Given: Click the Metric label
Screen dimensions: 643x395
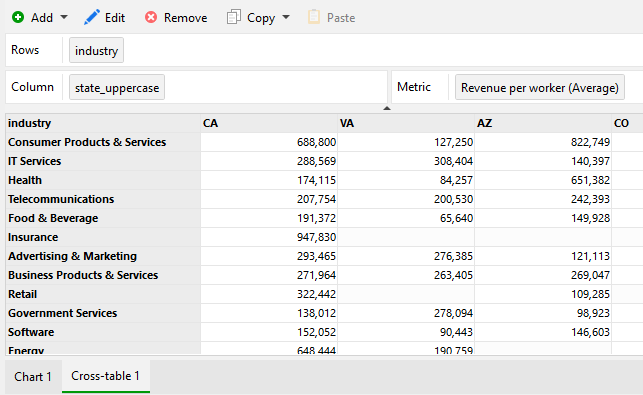Looking at the screenshot, I should pyautogui.click(x=414, y=87).
